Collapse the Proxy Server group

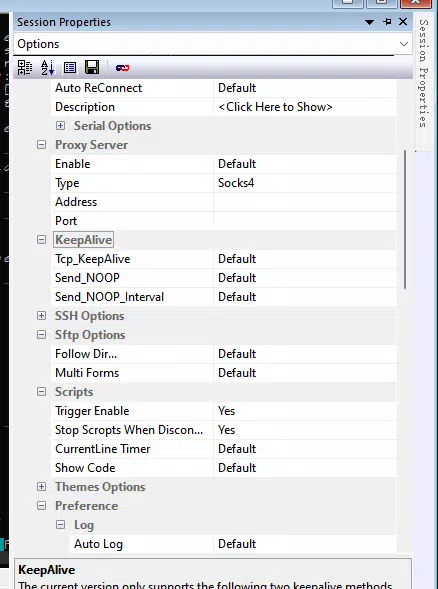(x=41, y=145)
